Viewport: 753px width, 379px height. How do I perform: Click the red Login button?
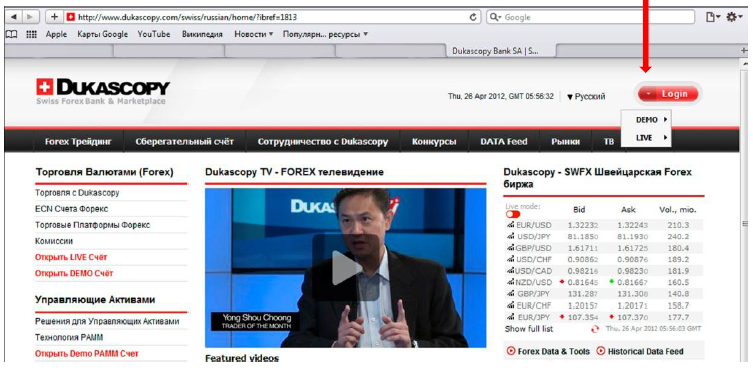668,94
